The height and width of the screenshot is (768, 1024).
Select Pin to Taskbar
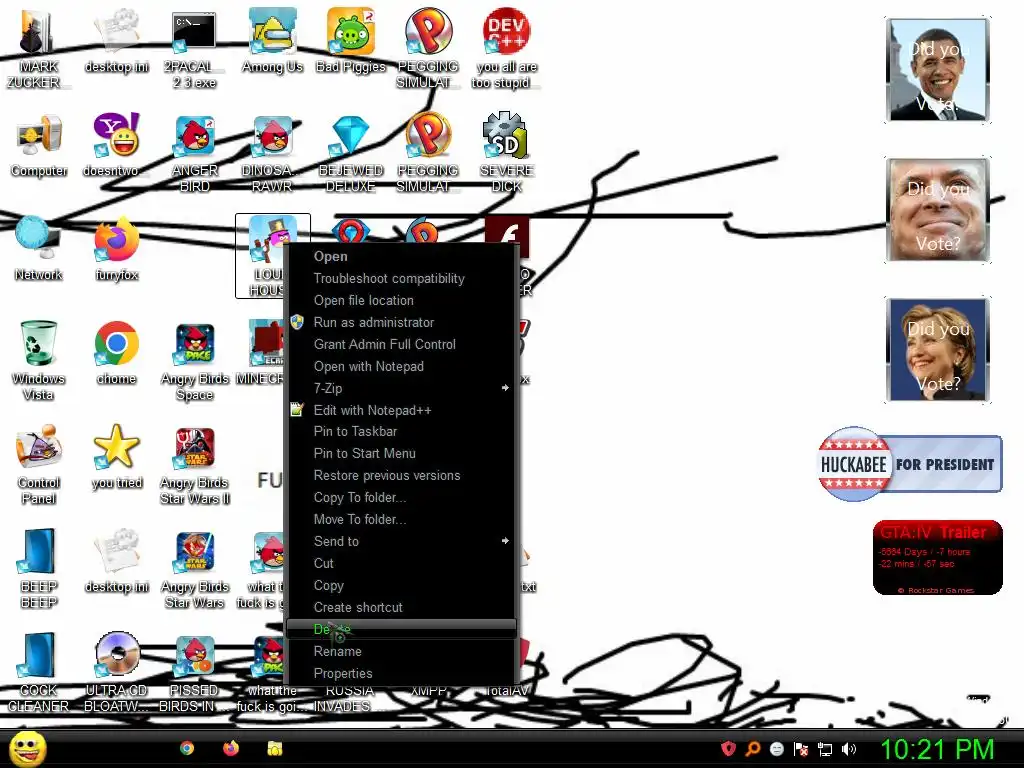click(x=402, y=432)
